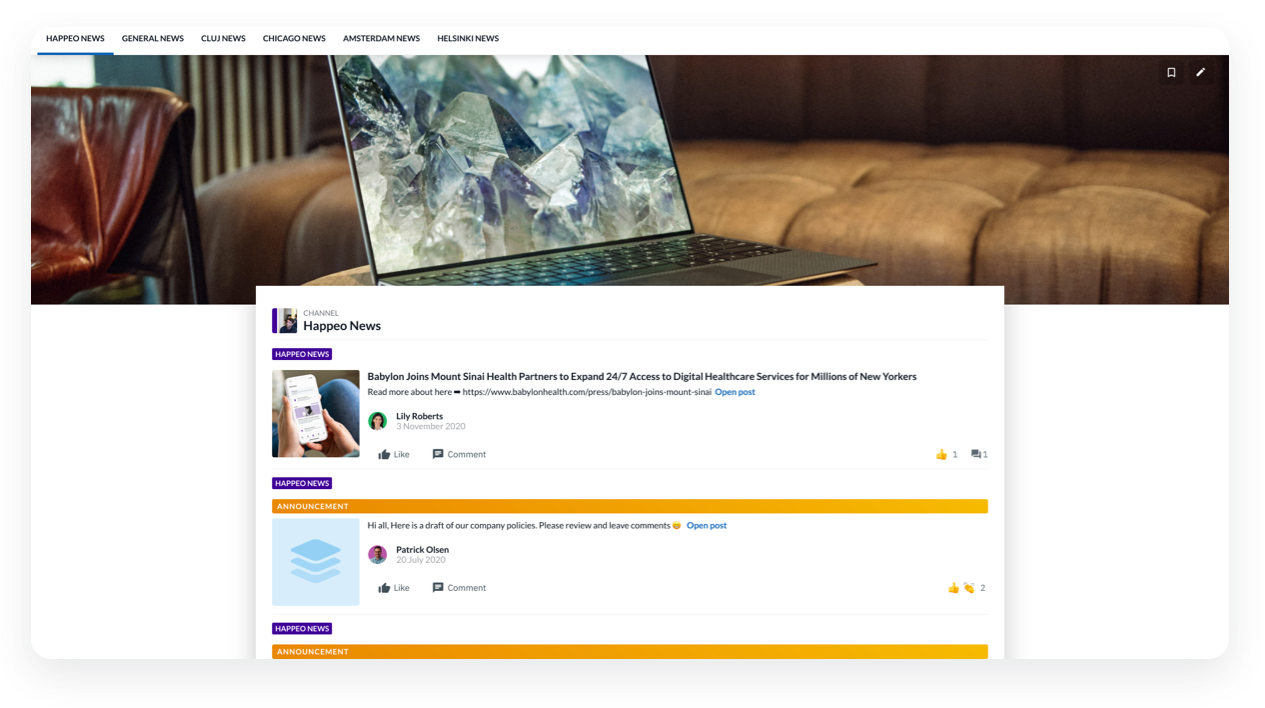Open the Chicago News tab
This screenshot has height=708, width=1265.
294,39
